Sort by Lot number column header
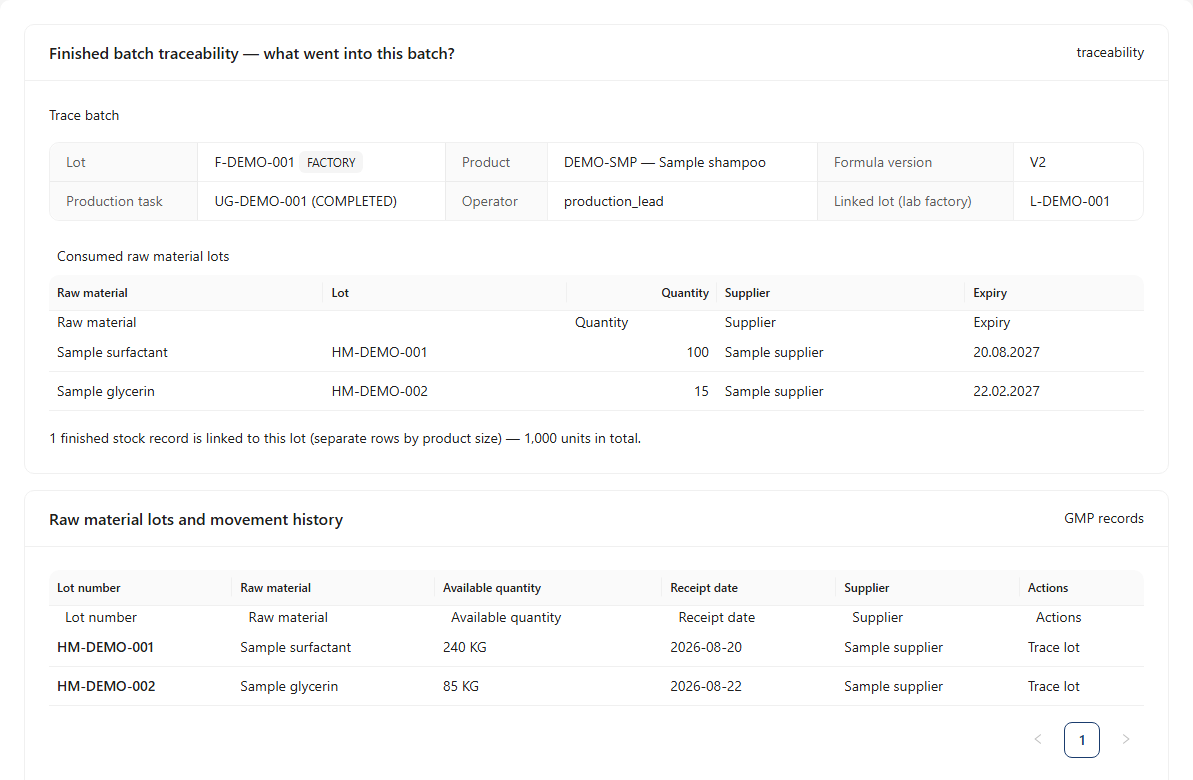Screen dimensions: 1193x780 [x=88, y=587]
